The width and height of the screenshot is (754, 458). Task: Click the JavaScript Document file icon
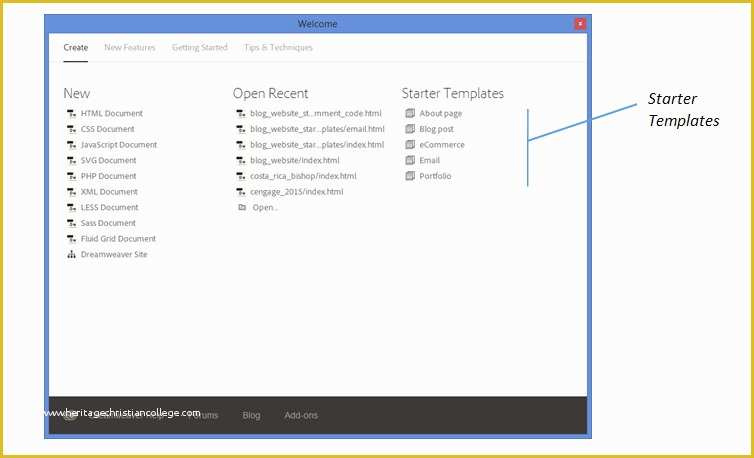pyautogui.click(x=72, y=145)
